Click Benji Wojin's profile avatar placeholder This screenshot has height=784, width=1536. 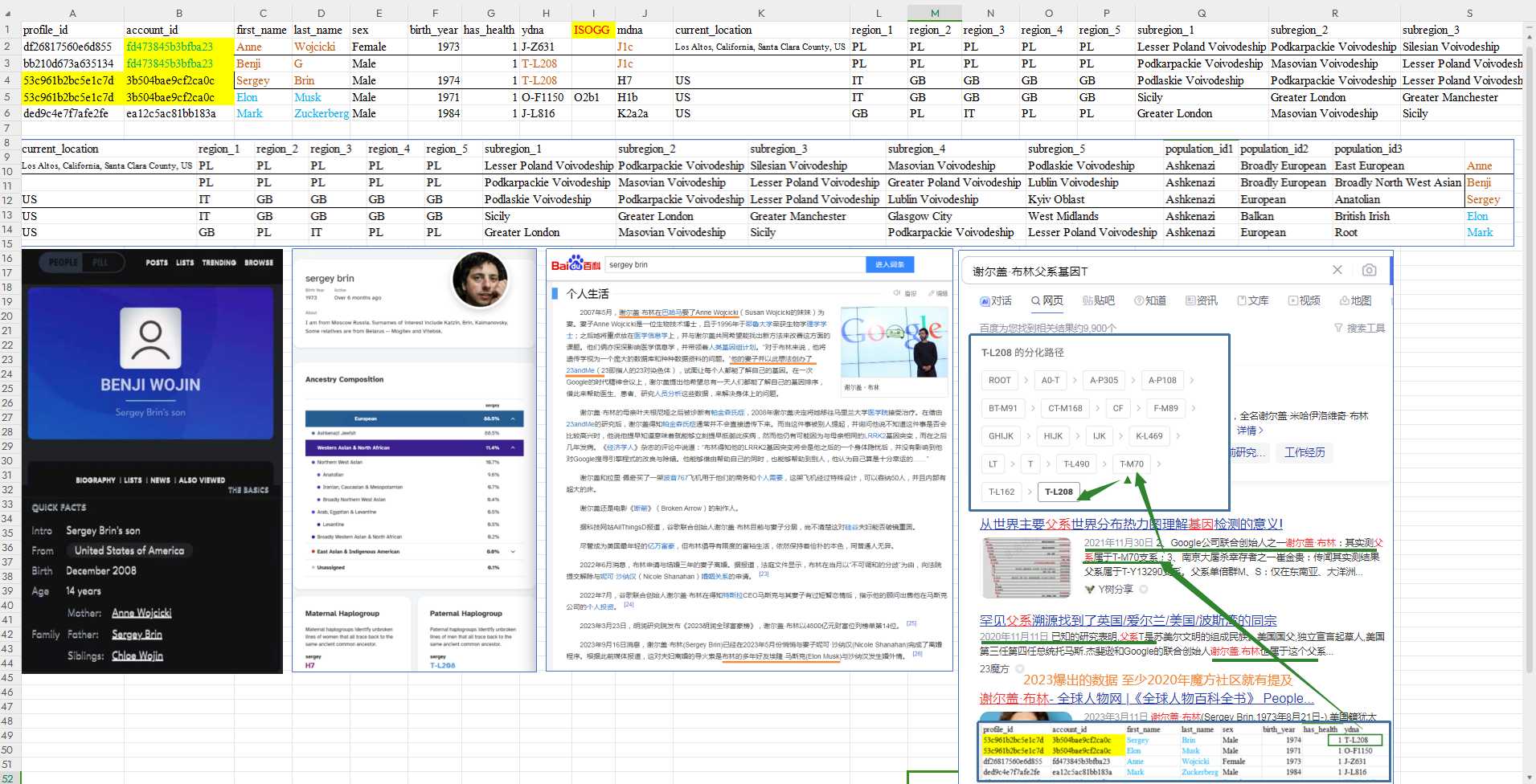[150, 337]
